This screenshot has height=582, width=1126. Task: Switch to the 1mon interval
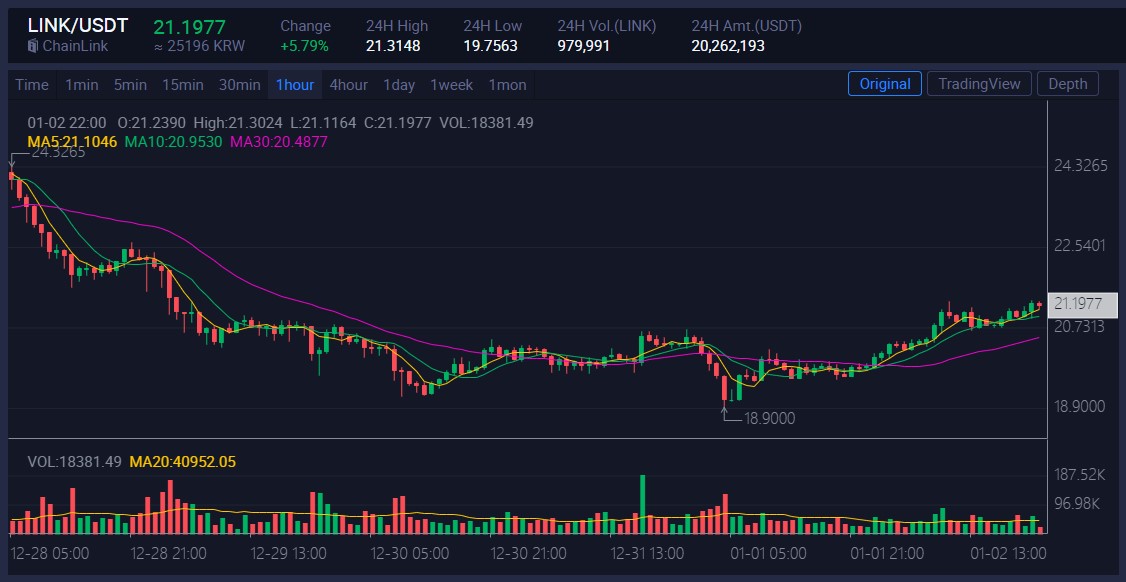click(x=507, y=85)
